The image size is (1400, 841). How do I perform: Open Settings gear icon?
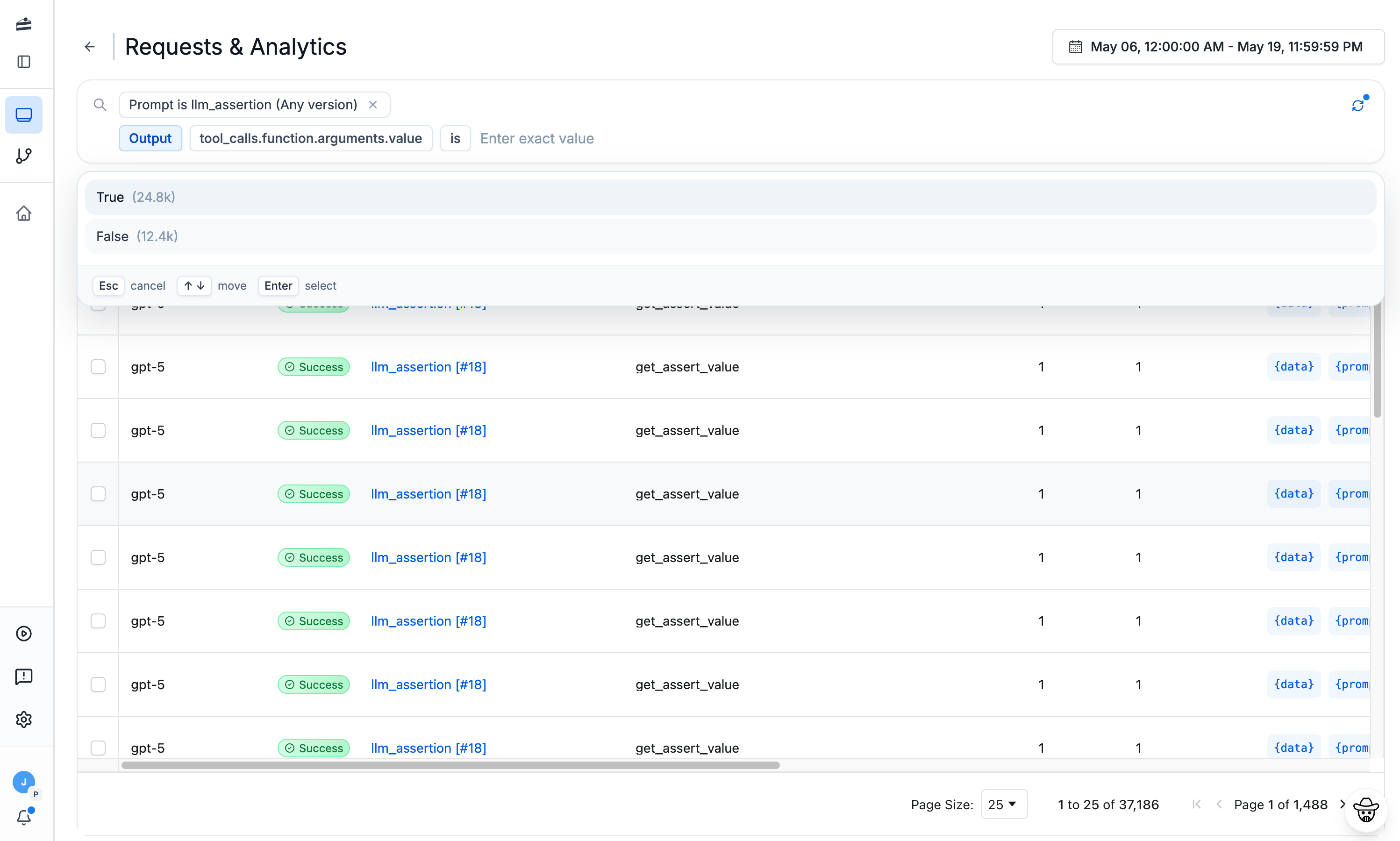(x=24, y=719)
